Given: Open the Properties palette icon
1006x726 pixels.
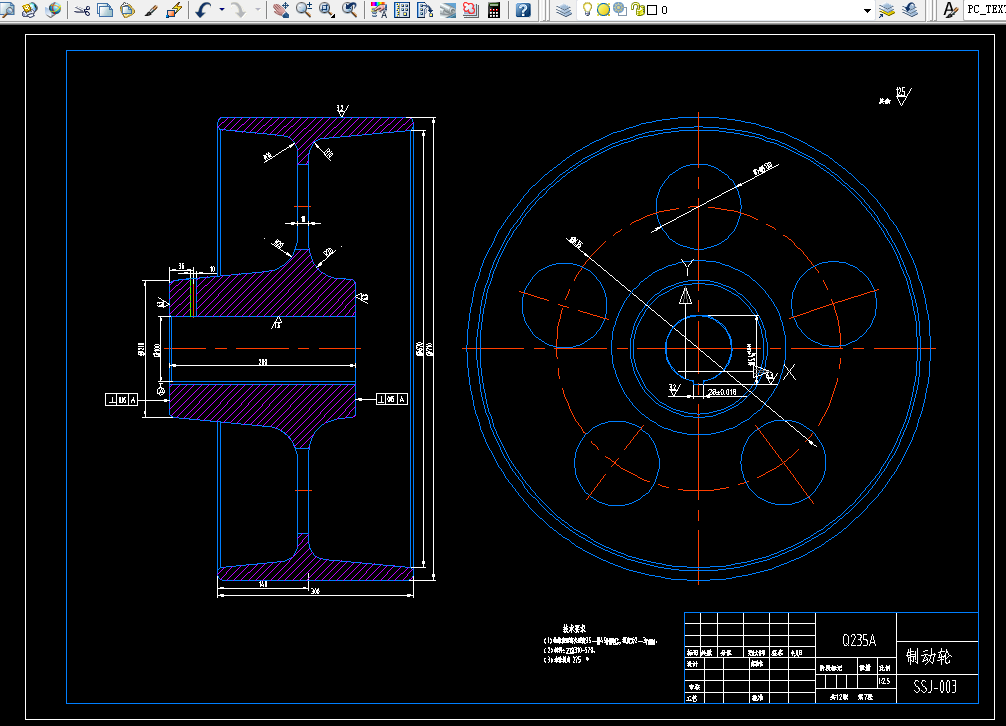Looking at the screenshot, I should coord(379,10).
